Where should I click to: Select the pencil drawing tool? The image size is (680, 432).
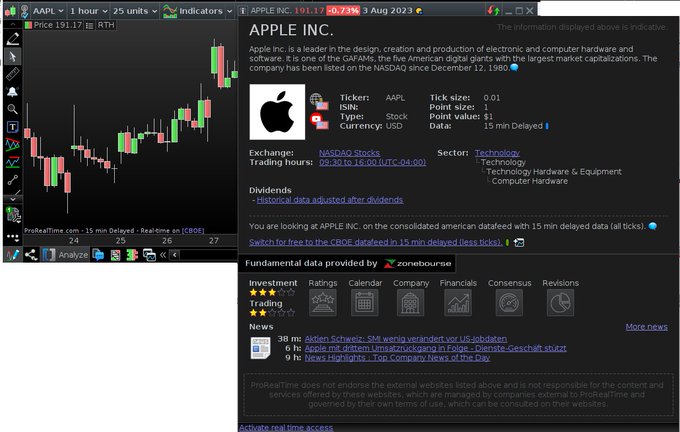pos(13,39)
